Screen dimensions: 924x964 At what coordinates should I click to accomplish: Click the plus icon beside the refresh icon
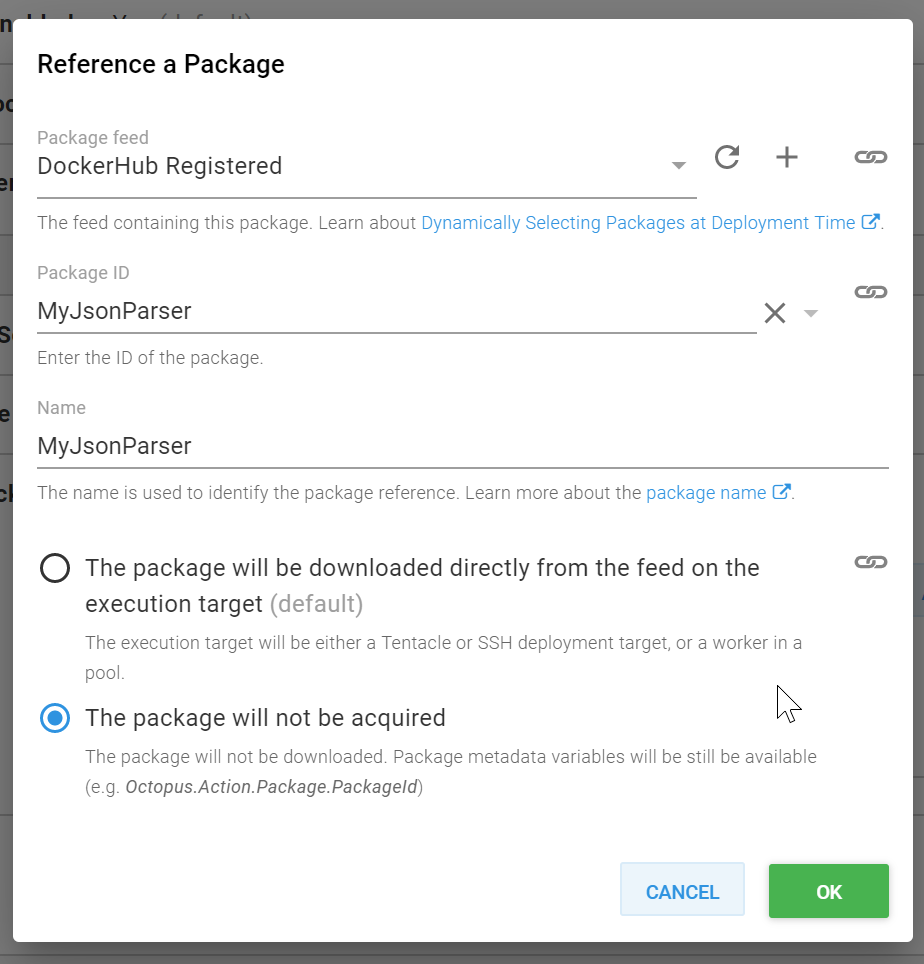click(787, 157)
